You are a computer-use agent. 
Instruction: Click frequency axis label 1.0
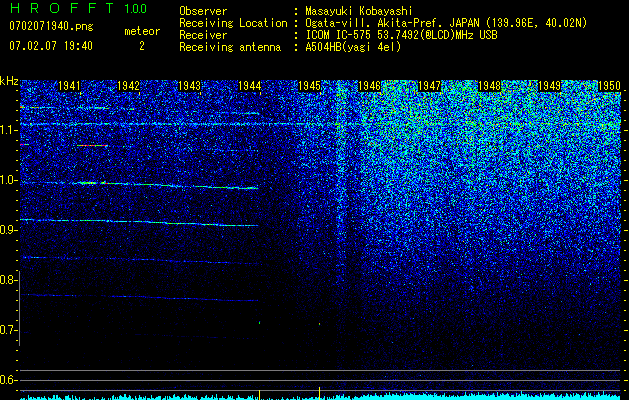pos(8,180)
